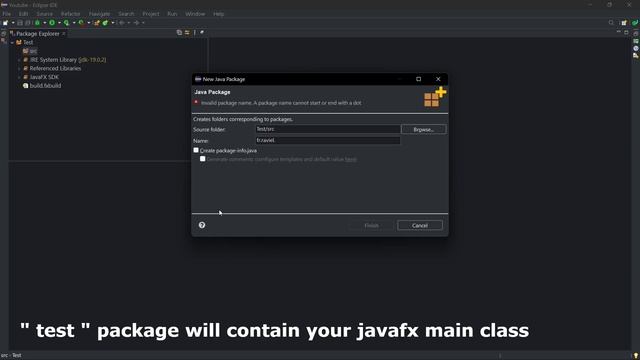Viewport: 640px width, 360px height.
Task: Click the Save toolbar icon
Action: pyautogui.click(x=20, y=23)
